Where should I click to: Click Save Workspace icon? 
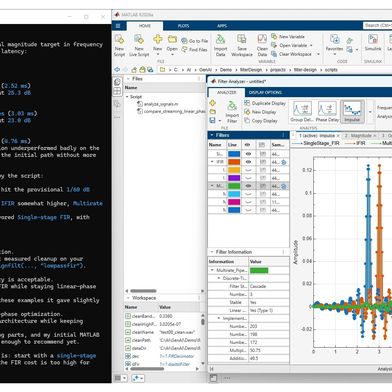pyautogui.click(x=242, y=39)
